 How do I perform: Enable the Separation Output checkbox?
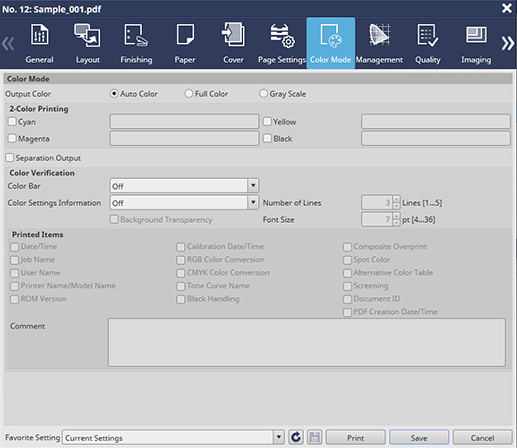(10, 157)
